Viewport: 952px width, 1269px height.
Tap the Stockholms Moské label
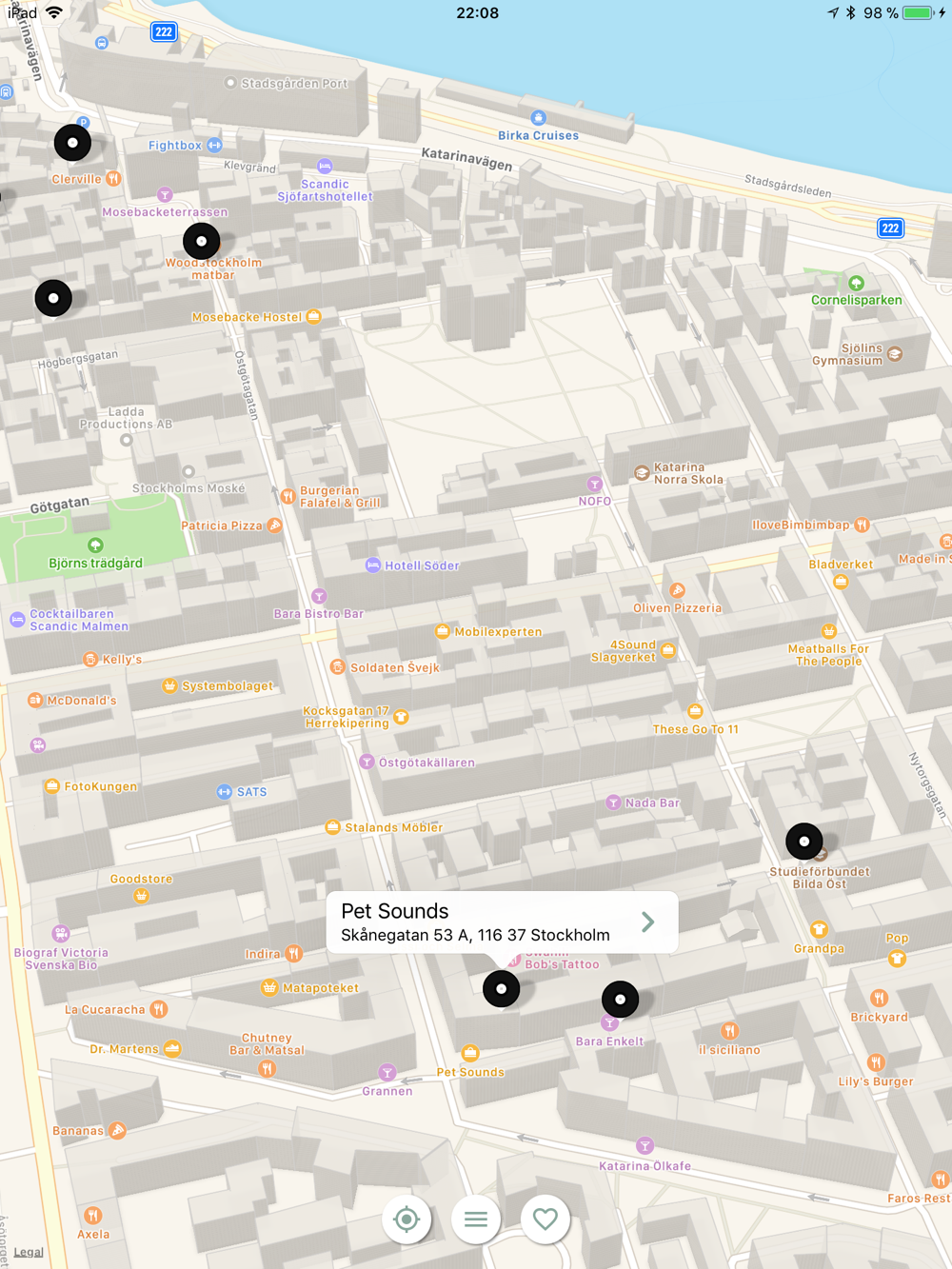pyautogui.click(x=188, y=488)
